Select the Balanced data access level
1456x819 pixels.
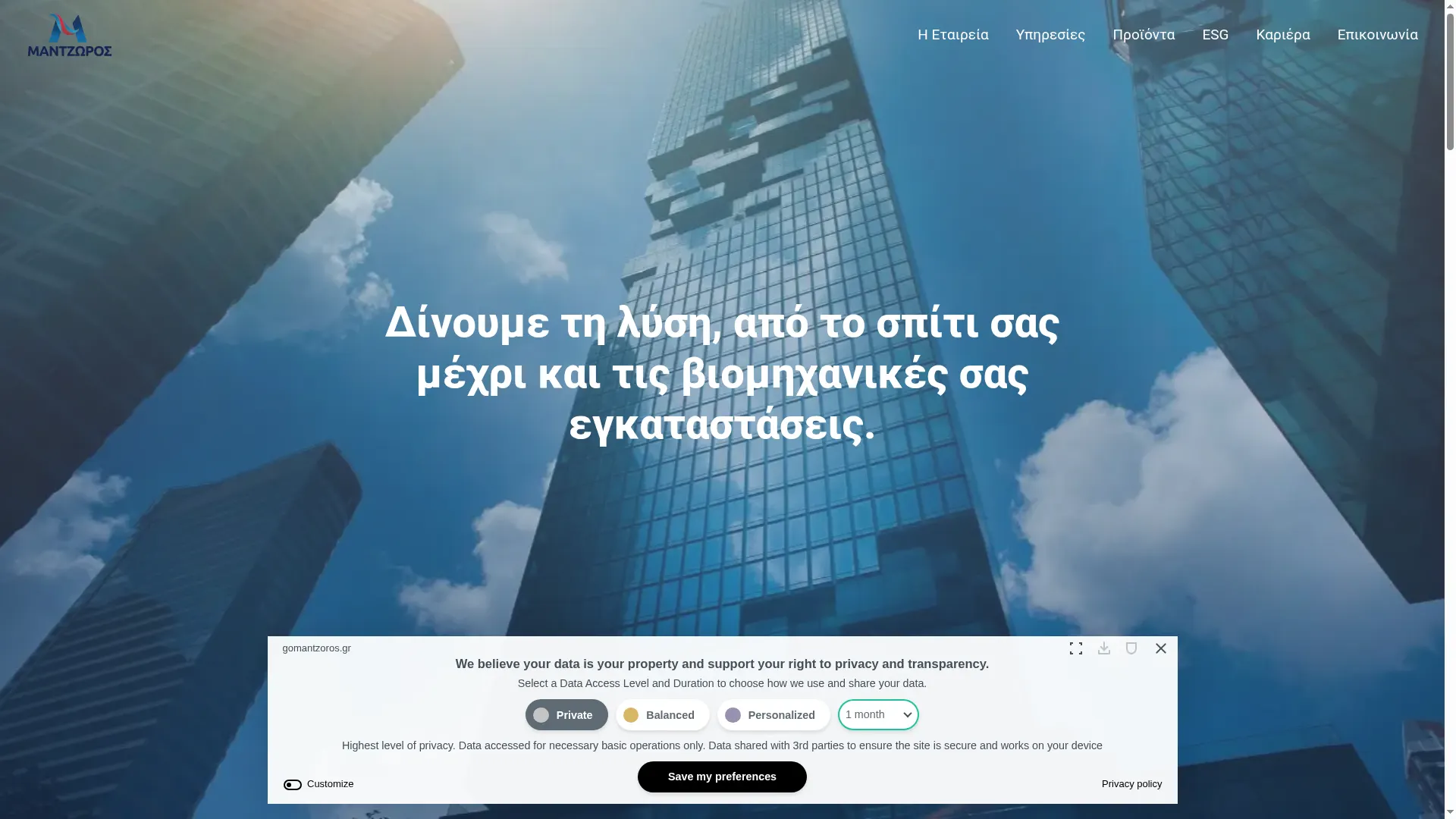[x=662, y=715]
